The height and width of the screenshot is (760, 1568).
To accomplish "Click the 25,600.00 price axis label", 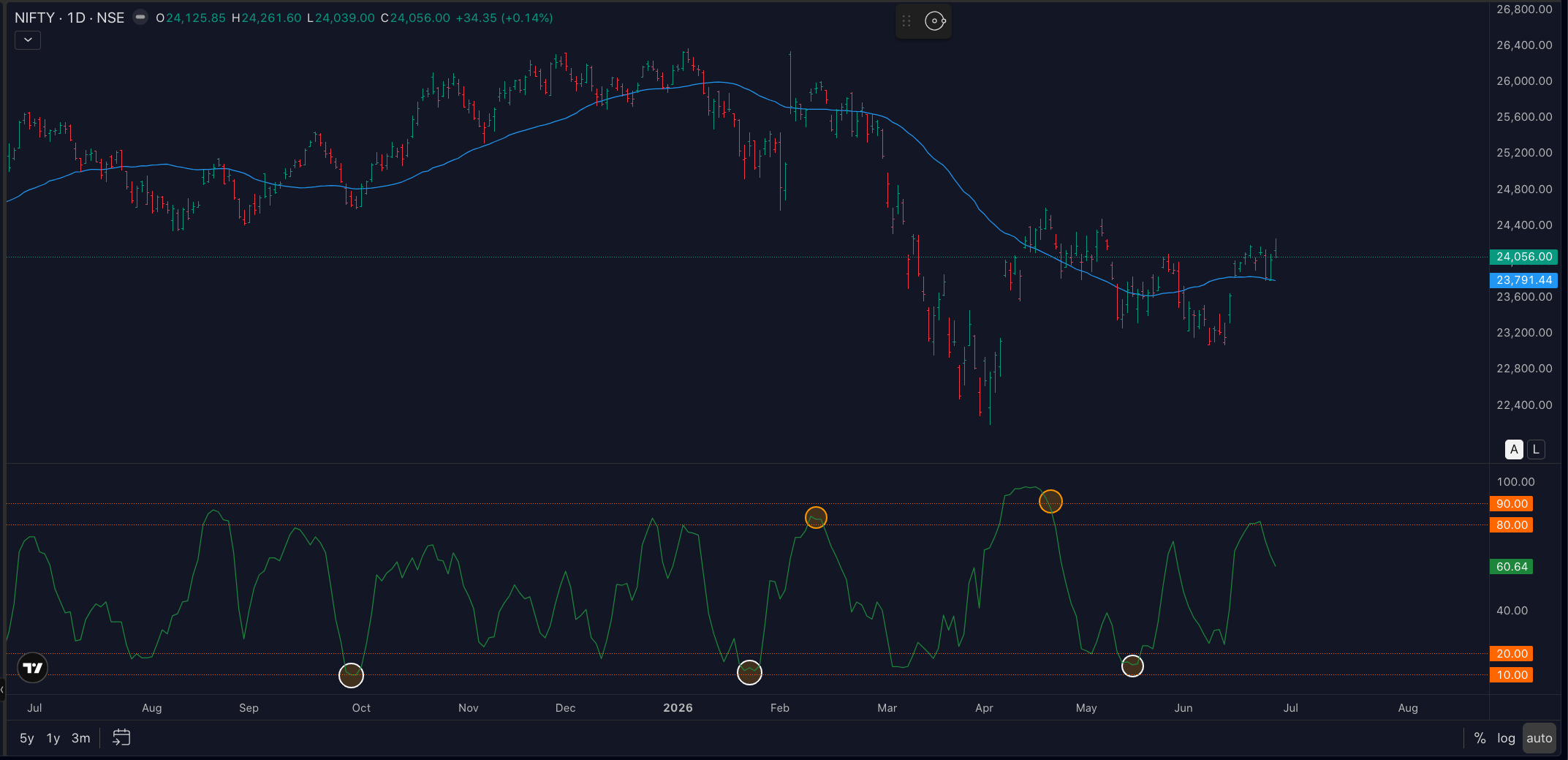I will (1524, 117).
